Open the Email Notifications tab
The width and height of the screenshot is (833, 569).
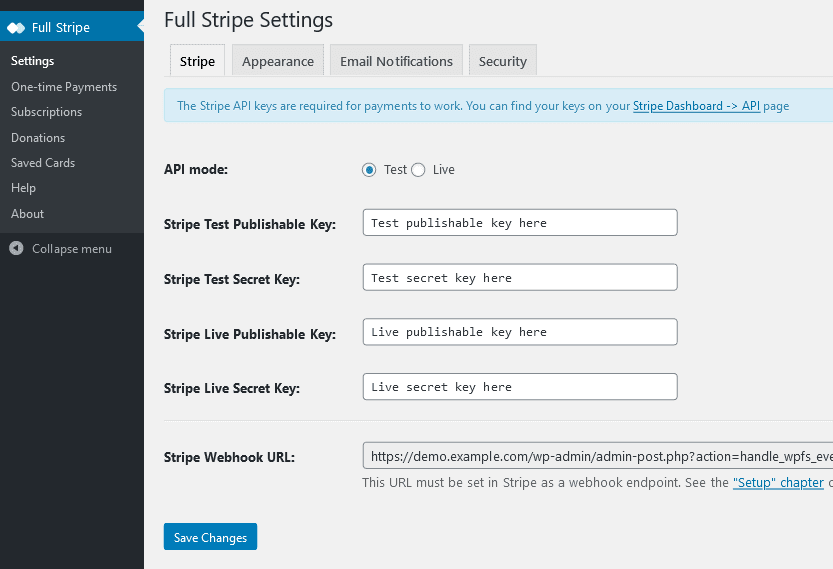(x=396, y=61)
